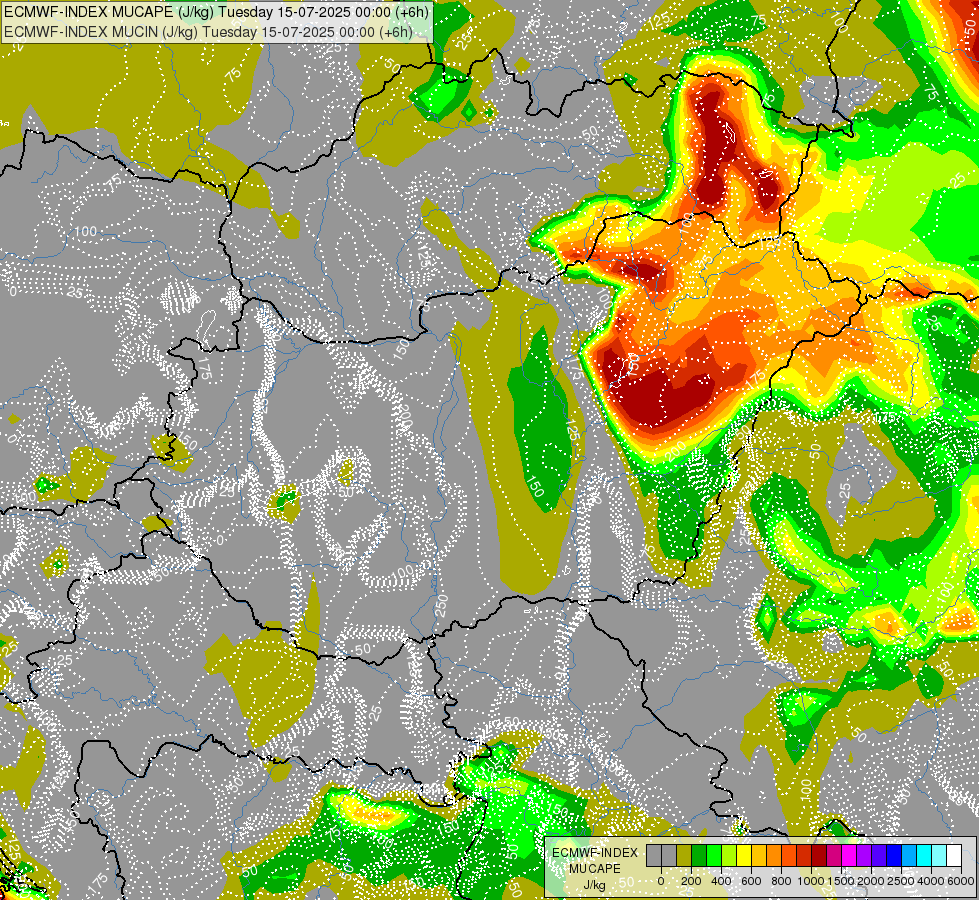979x900 pixels.
Task: Select the purple legend swatch
Action: pyautogui.click(x=864, y=856)
